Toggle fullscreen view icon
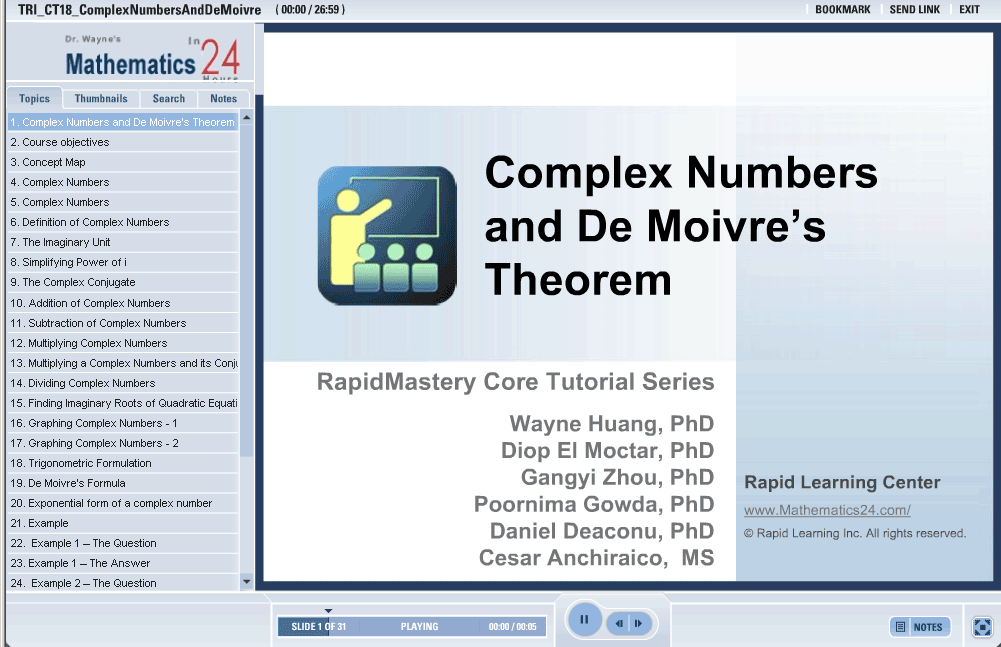The height and width of the screenshot is (647, 1001). click(982, 627)
